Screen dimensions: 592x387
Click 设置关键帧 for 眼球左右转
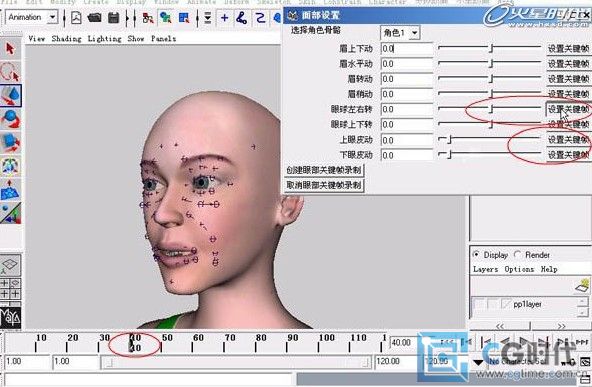pos(569,109)
